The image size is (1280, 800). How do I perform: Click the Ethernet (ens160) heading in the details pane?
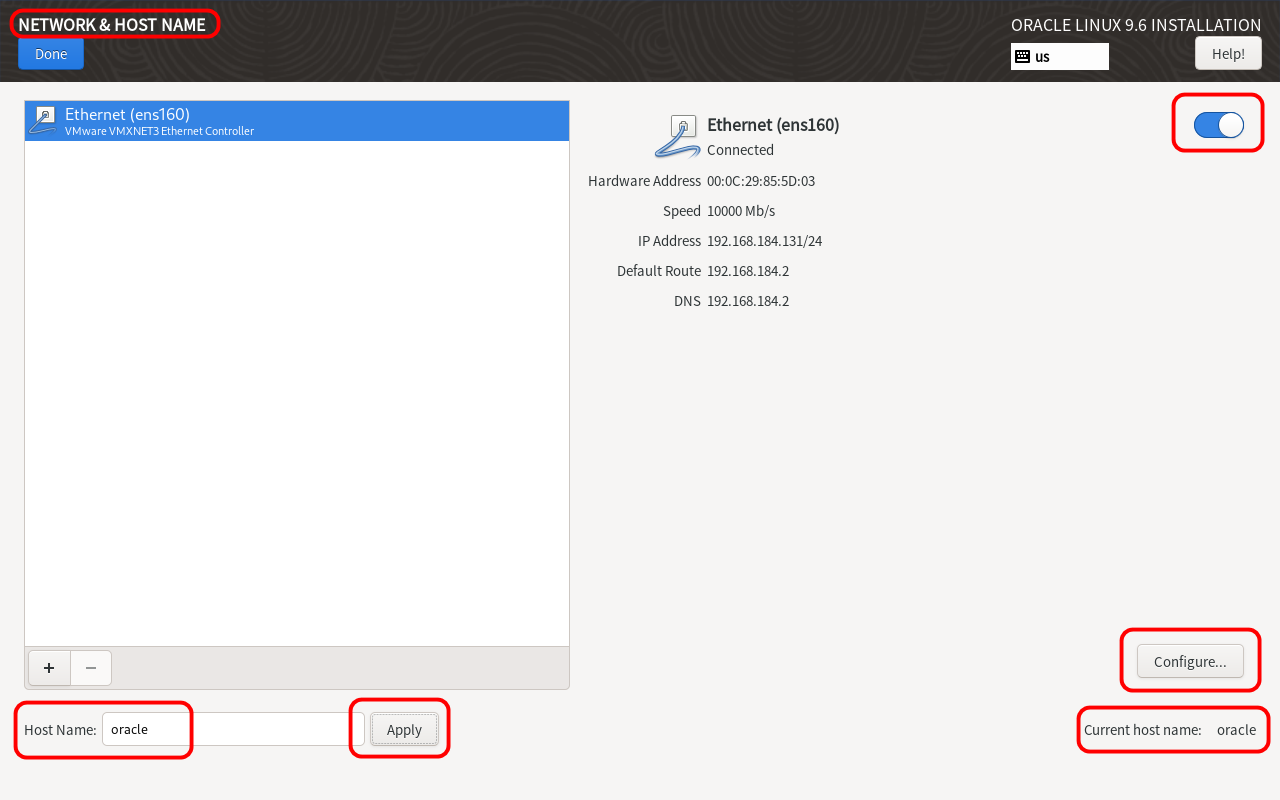[x=773, y=125]
